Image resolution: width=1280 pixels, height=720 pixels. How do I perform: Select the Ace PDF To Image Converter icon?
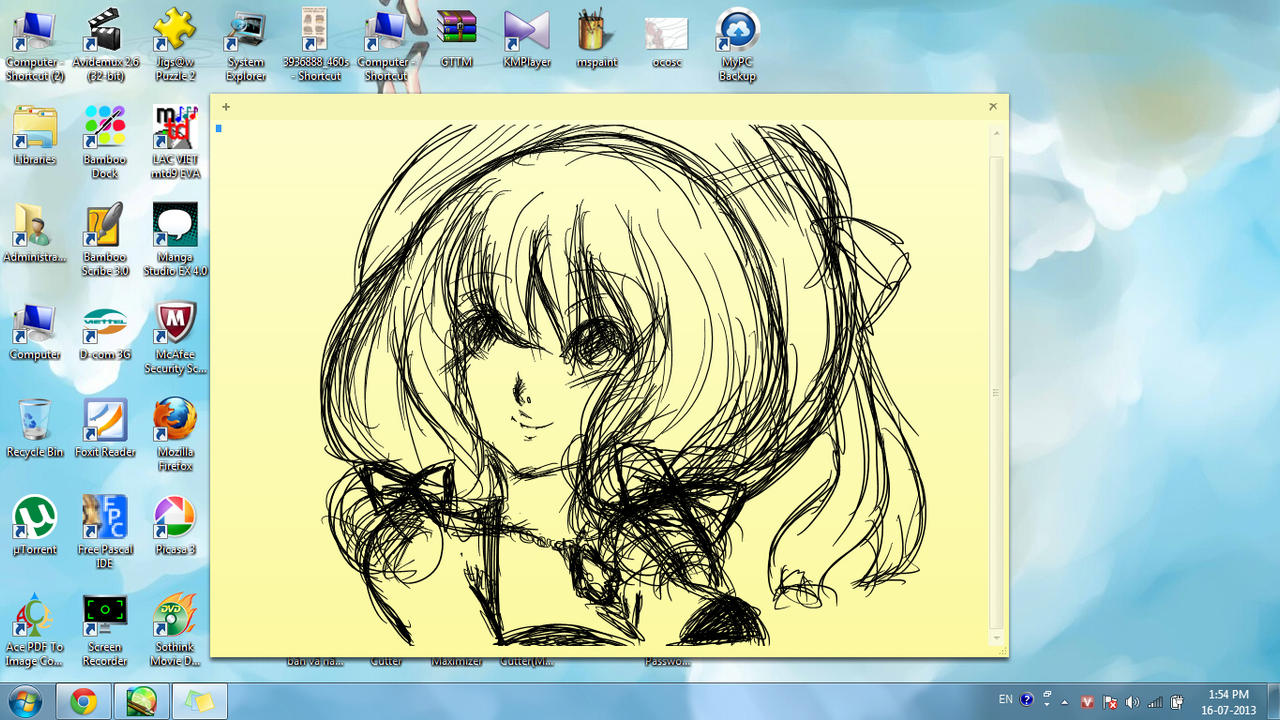click(x=35, y=629)
